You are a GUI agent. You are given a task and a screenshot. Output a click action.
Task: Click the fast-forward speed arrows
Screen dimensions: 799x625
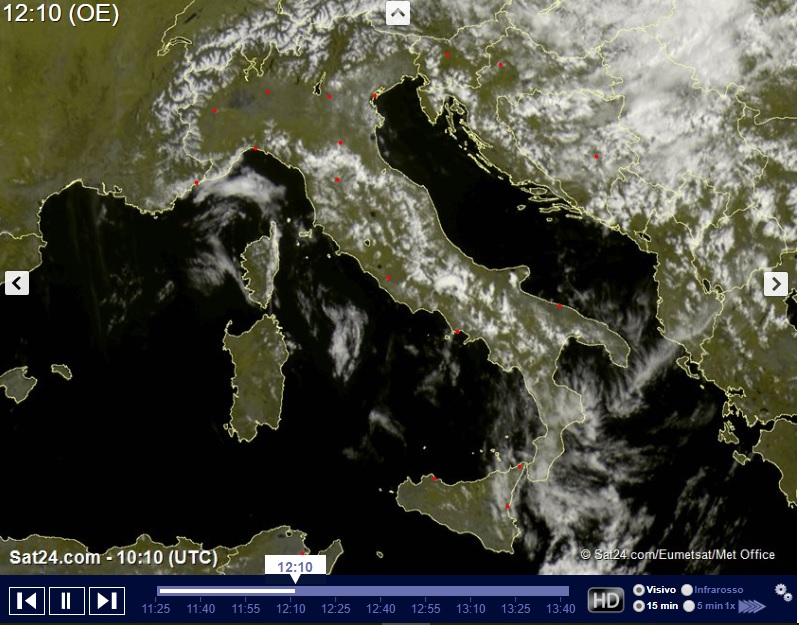(x=752, y=606)
